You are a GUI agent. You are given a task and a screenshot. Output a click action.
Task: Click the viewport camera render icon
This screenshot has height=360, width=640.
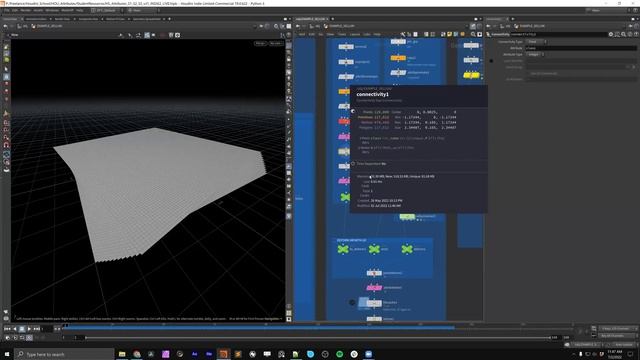pos(178,35)
